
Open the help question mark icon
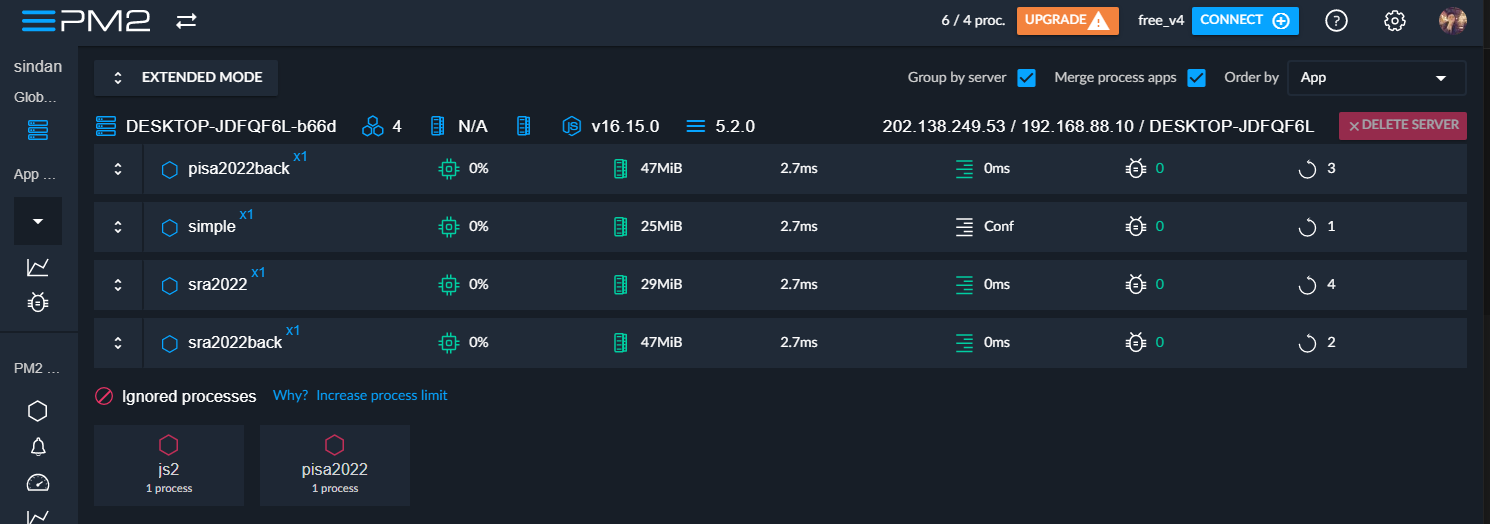(1336, 21)
